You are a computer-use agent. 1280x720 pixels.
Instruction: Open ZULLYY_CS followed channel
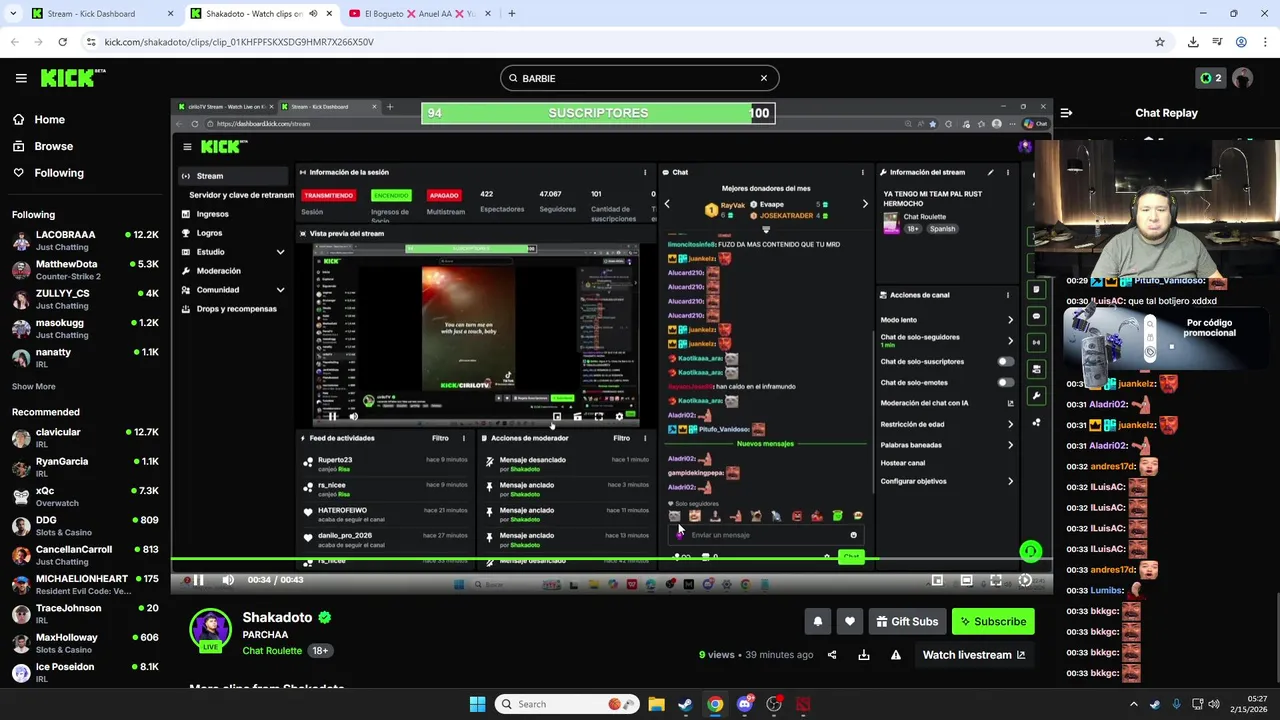pyautogui.click(x=84, y=299)
